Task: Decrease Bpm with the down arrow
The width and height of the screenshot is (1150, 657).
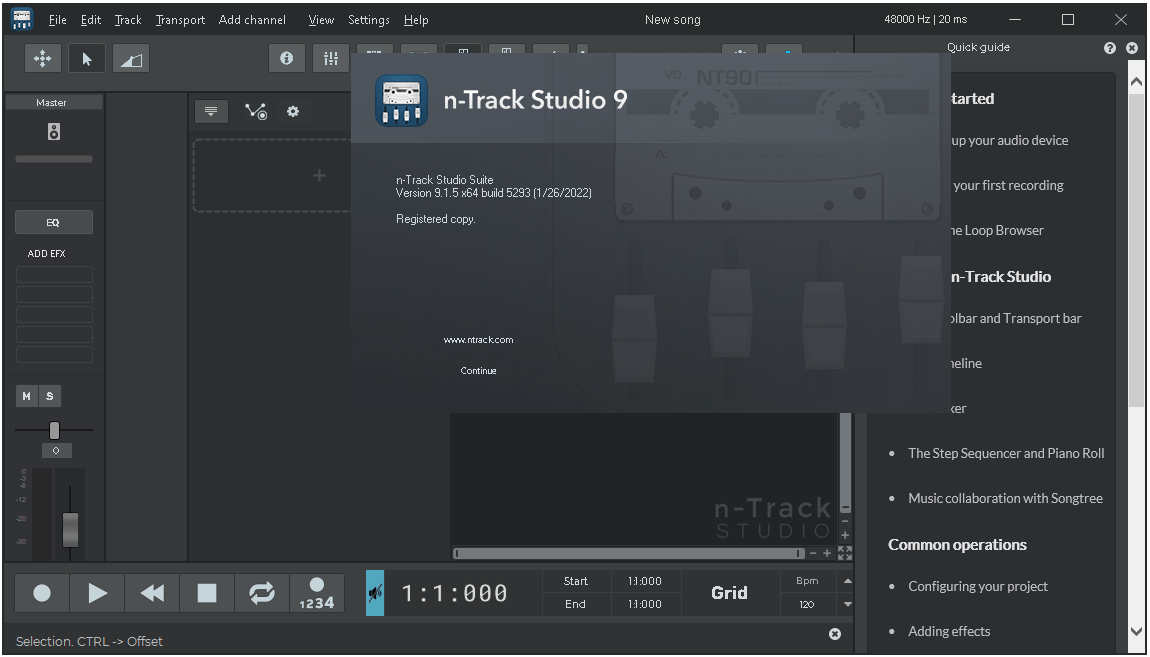Action: 848,604
